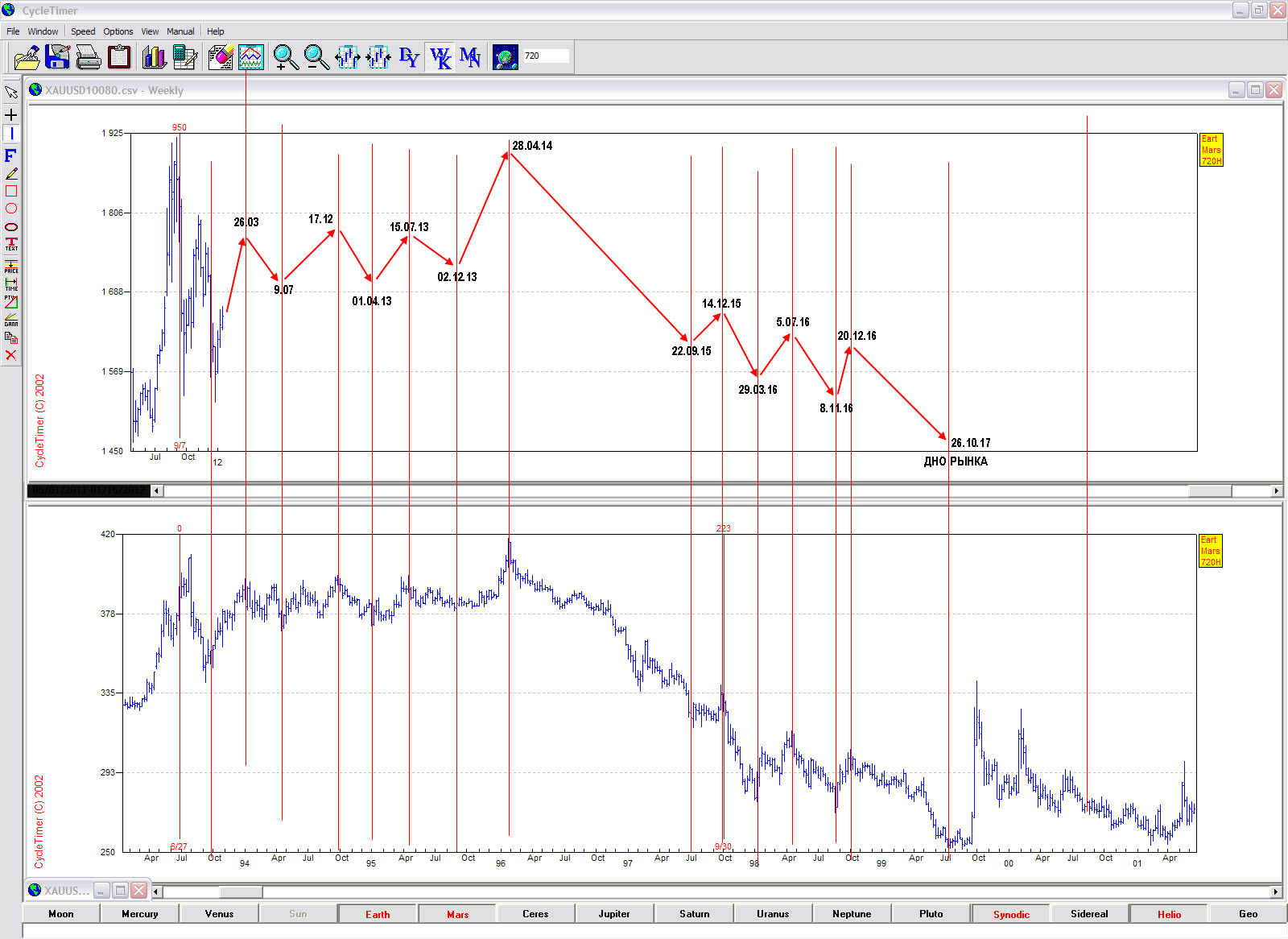Screen dimensions: 1288x939
Task: Switch to Geo coordinate mode
Action: [1248, 914]
